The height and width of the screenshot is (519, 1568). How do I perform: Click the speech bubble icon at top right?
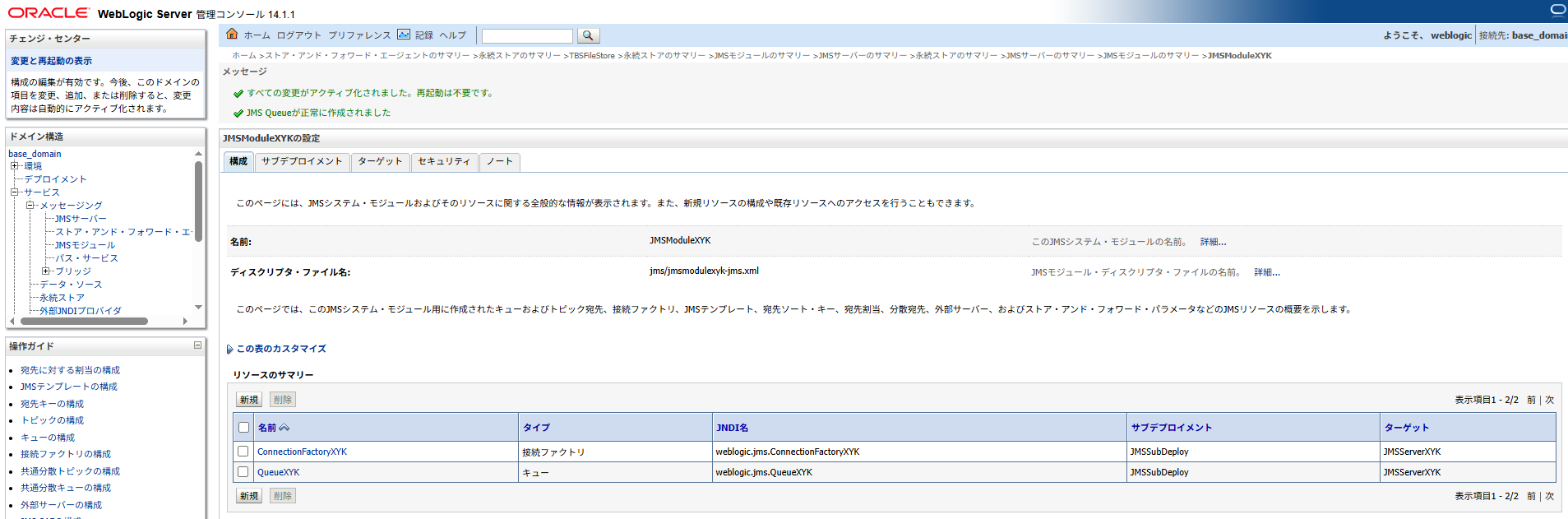point(1557,11)
